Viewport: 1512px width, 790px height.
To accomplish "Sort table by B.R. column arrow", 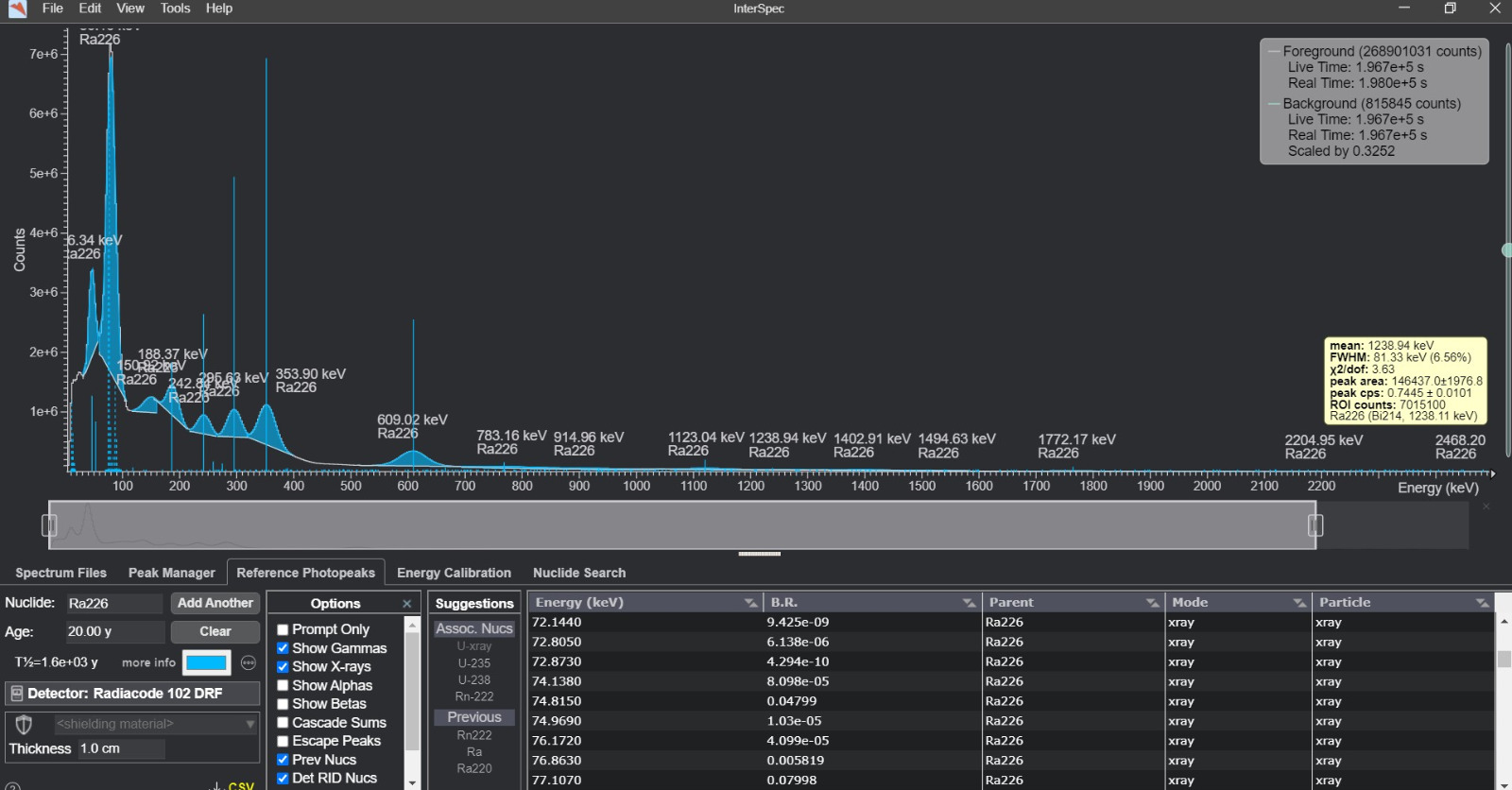I will (969, 603).
